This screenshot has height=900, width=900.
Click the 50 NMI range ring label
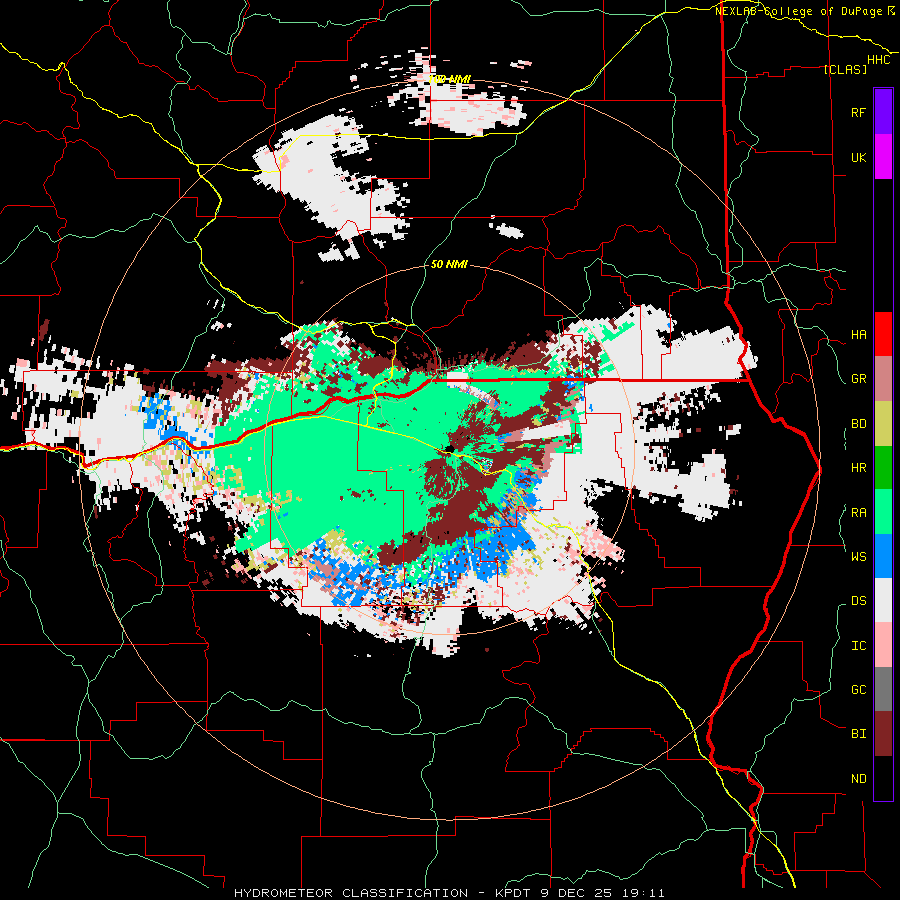click(449, 264)
